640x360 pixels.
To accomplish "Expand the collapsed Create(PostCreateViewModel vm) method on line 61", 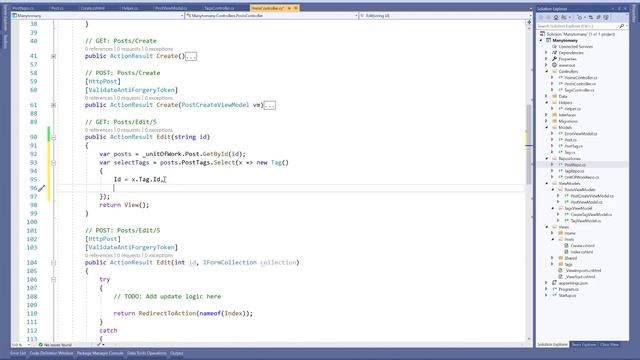I will pyautogui.click(x=53, y=105).
